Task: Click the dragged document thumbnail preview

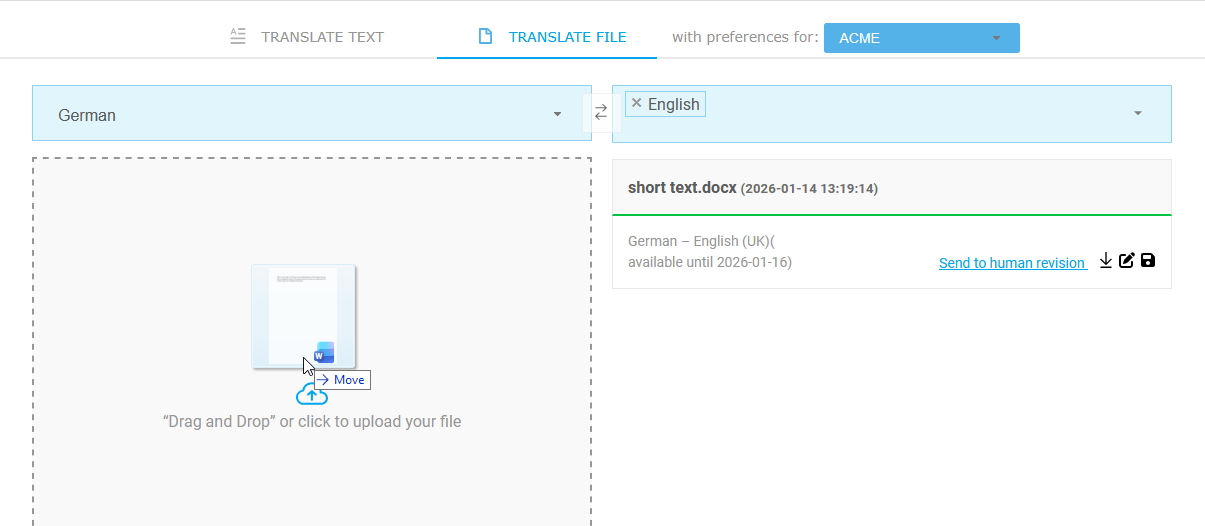Action: [300, 310]
